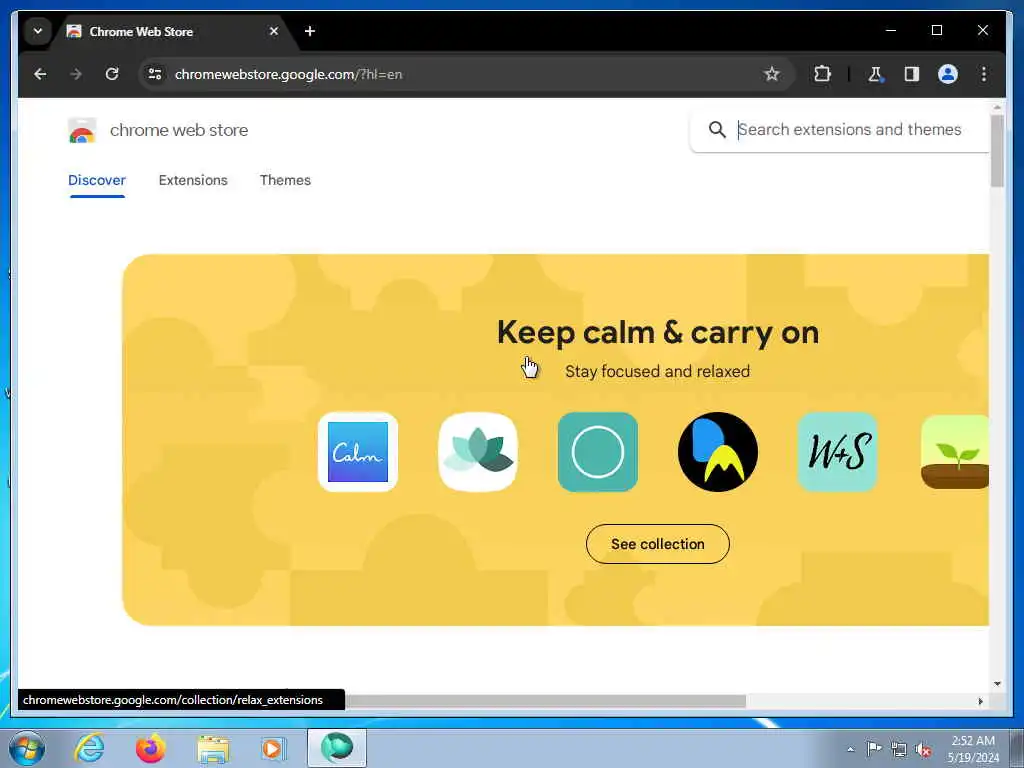Screen dimensions: 1024x768
Task: Click the active browser taskbar icon
Action: point(337,748)
